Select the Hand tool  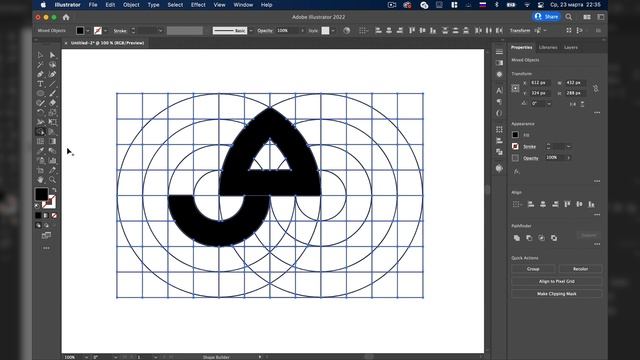(40, 180)
